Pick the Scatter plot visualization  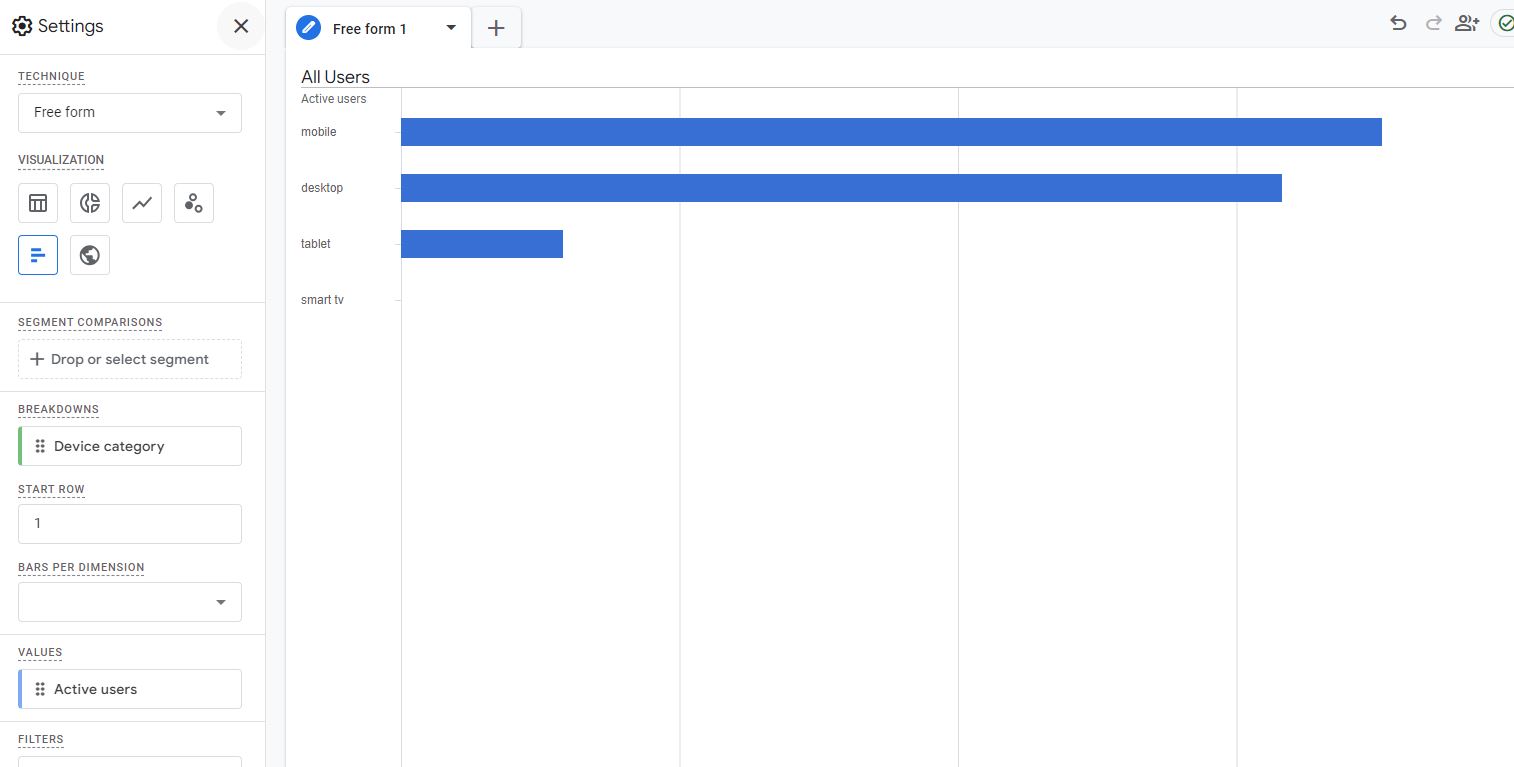click(193, 203)
